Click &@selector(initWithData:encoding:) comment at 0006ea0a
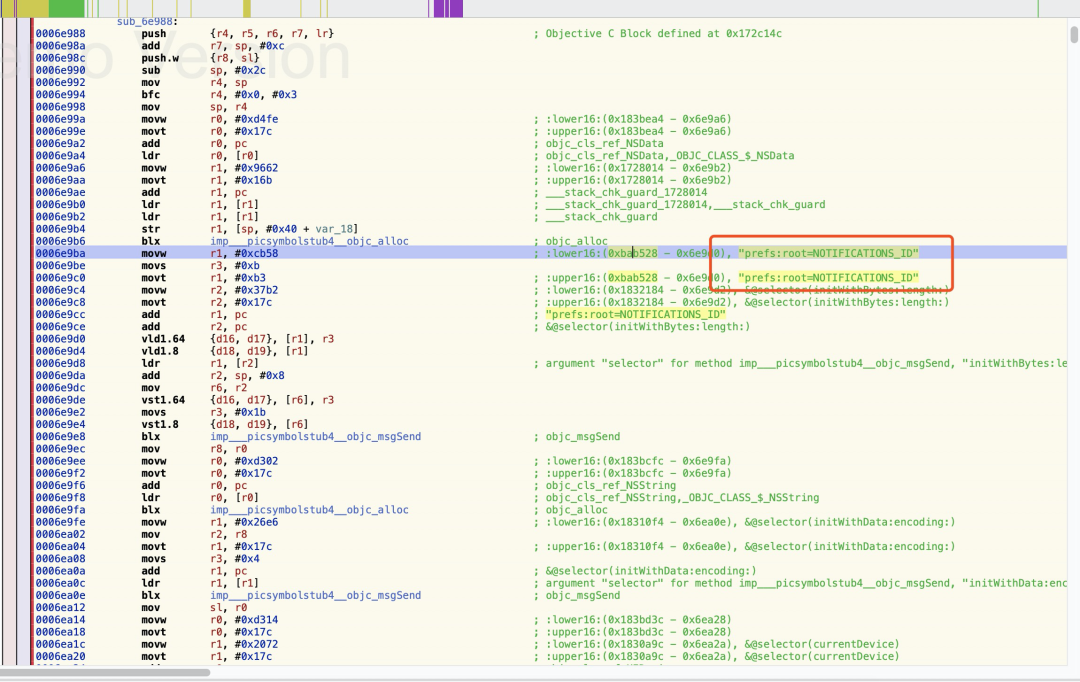Screen dimensions: 1080x682 (x=651, y=571)
